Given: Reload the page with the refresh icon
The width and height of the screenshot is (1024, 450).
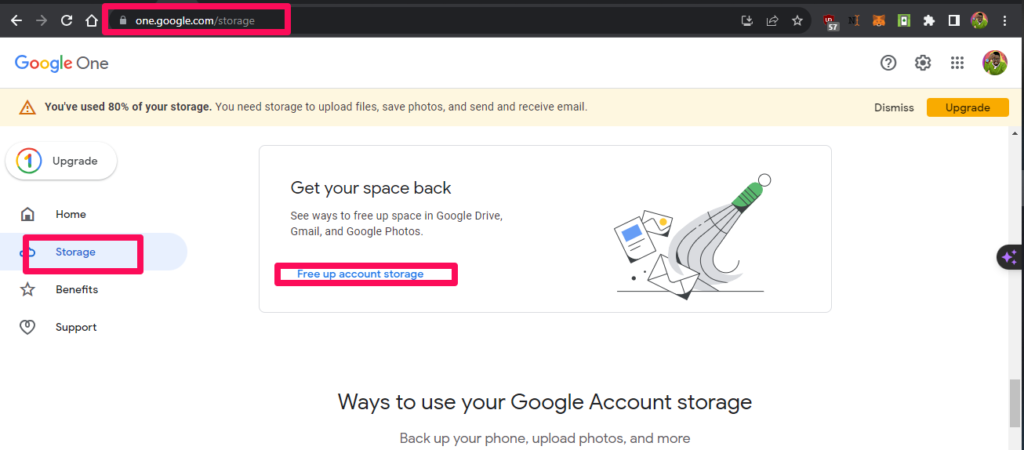Looking at the screenshot, I should [x=66, y=20].
